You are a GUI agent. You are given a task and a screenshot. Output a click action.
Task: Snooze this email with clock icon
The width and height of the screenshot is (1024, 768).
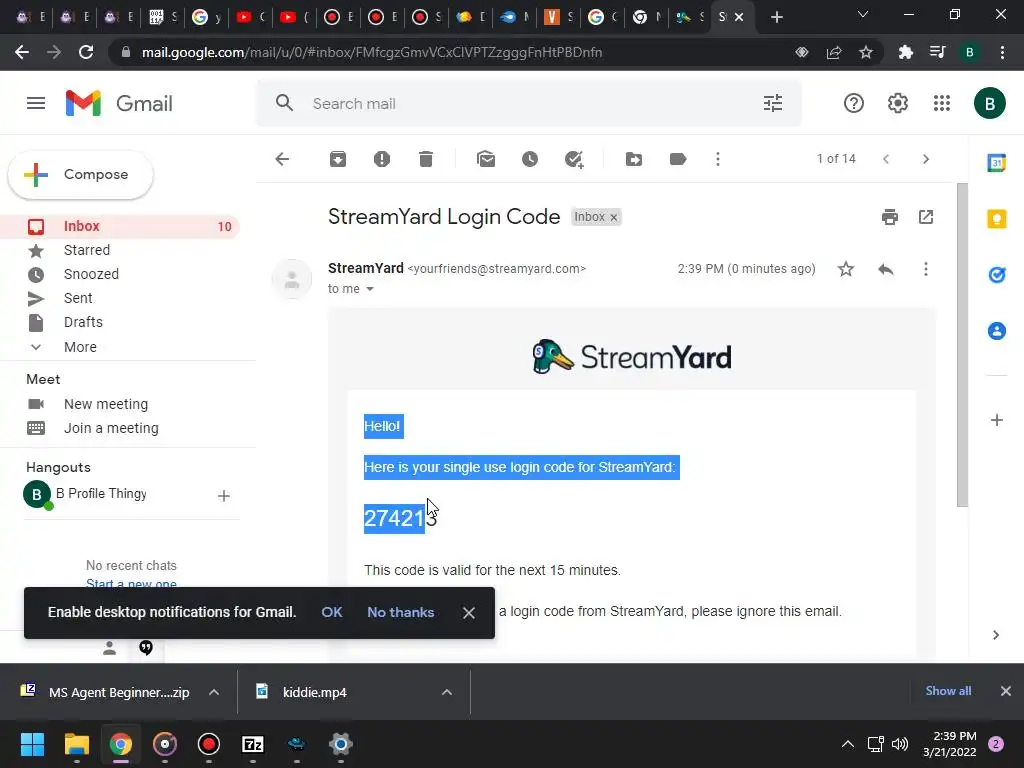coord(530,159)
